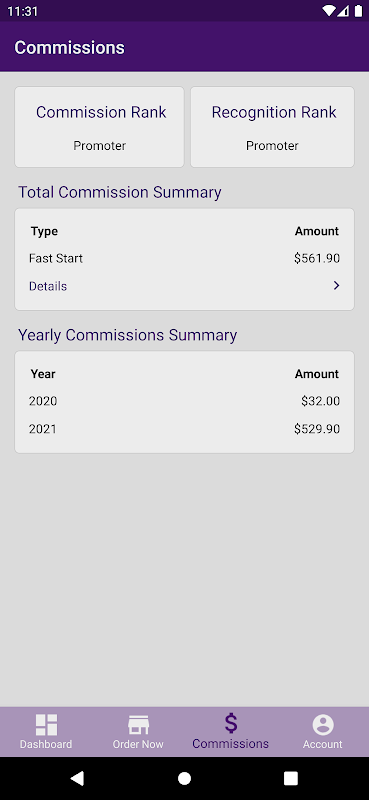Tap the Order Now storefront icon
Screen dimensions: 369x800
point(138,725)
